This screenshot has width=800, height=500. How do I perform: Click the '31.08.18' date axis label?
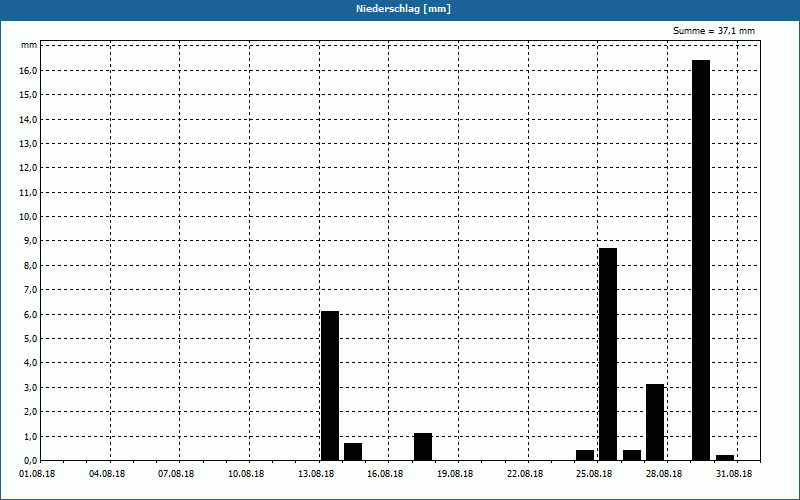point(734,474)
